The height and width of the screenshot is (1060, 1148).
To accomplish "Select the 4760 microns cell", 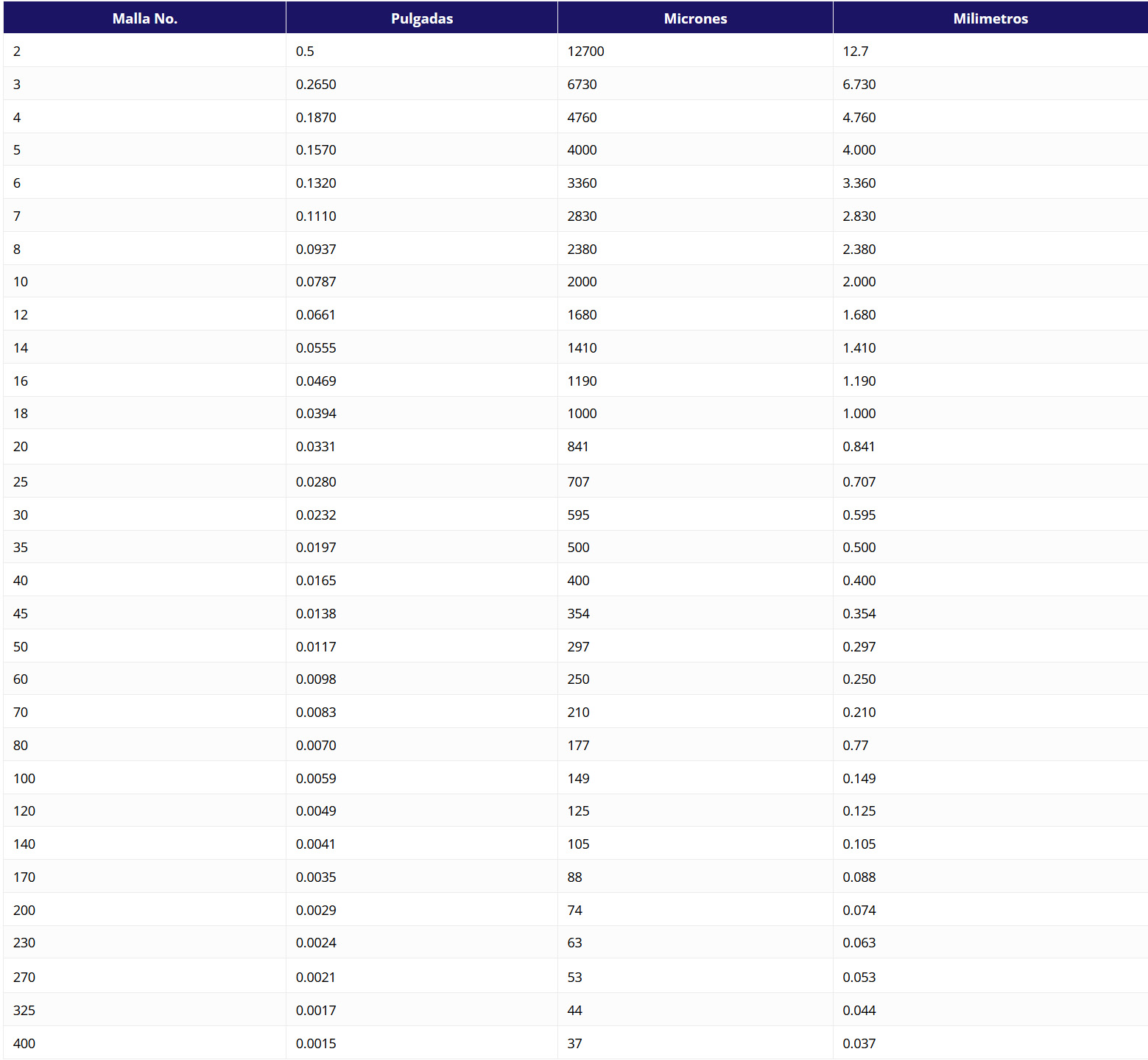I will 582,118.
